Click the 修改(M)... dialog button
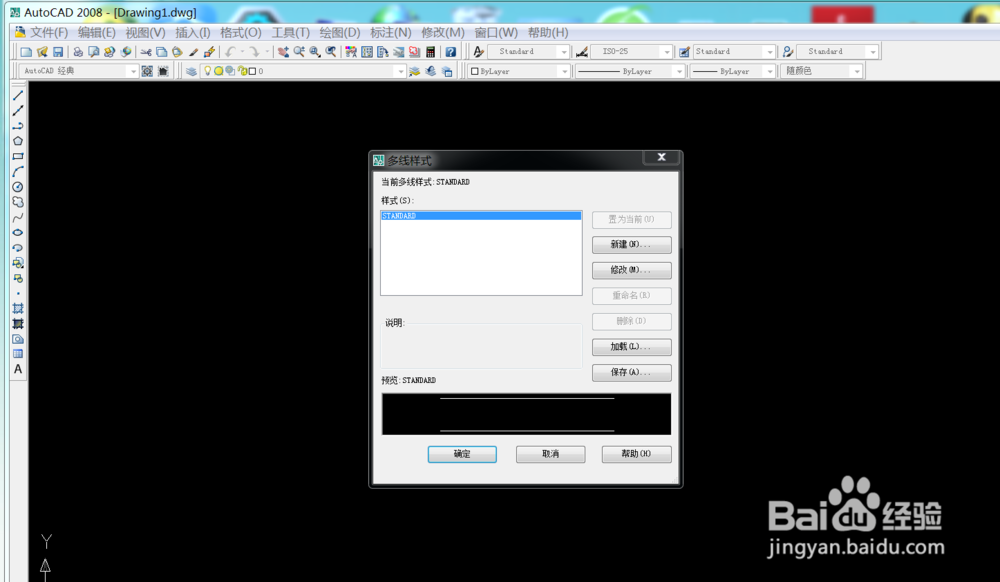This screenshot has width=1000, height=582. [x=631, y=270]
